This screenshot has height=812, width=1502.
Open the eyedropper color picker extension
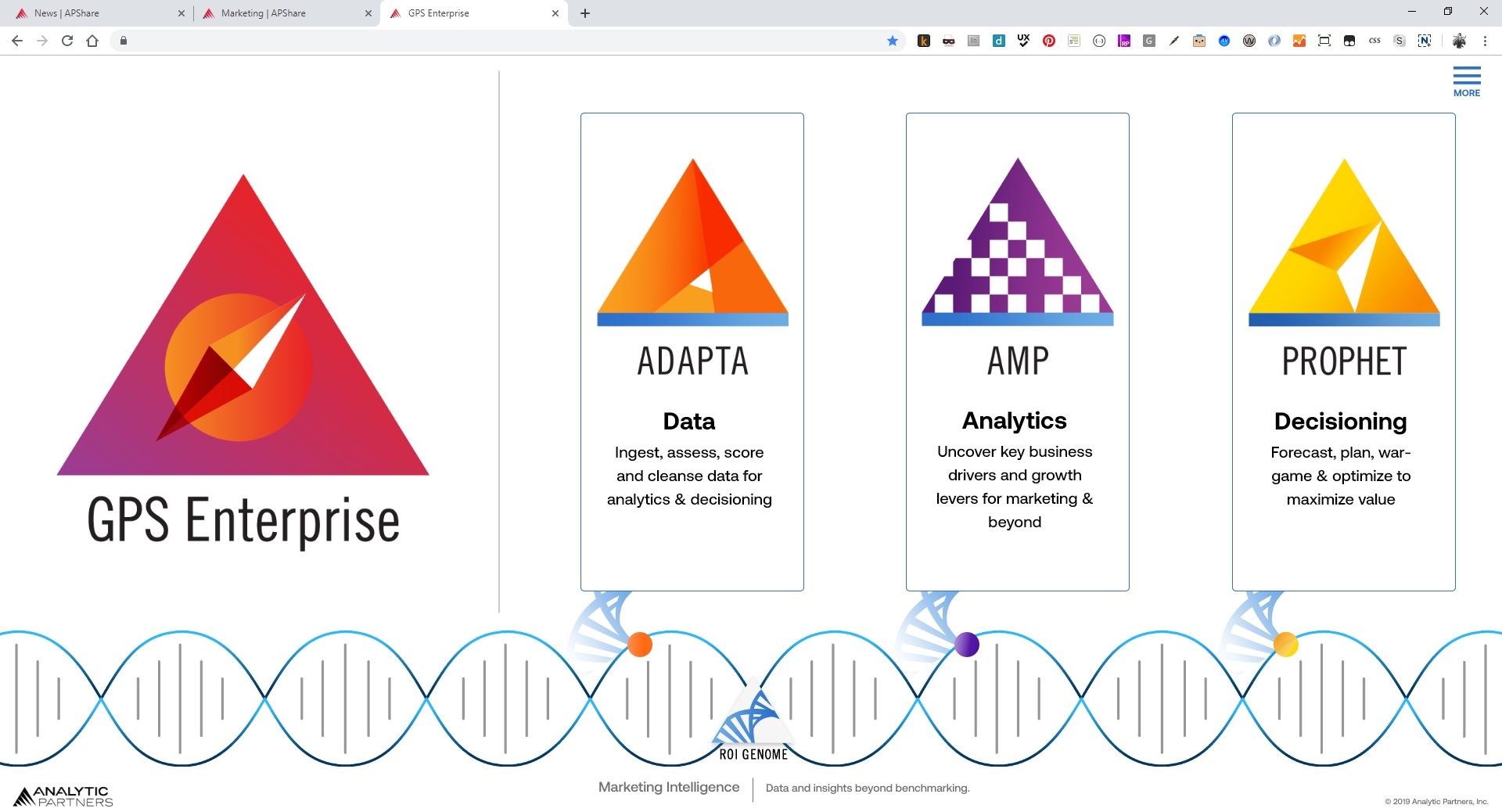[1174, 41]
